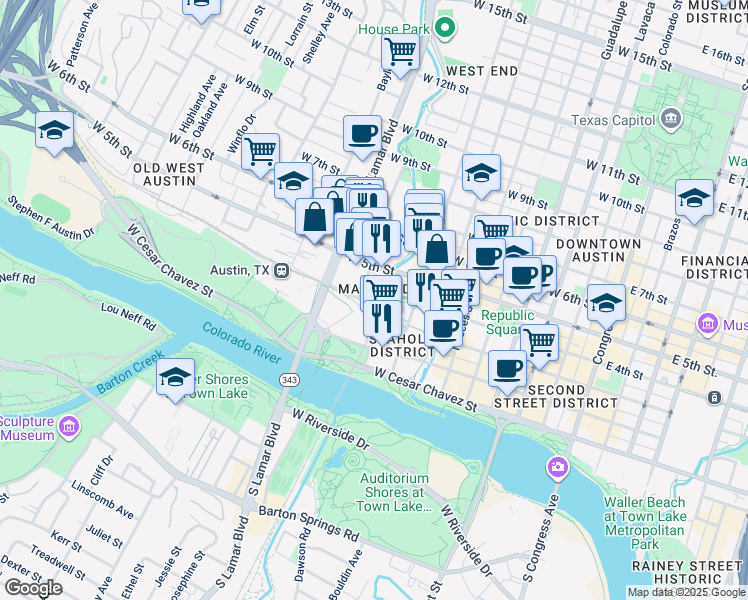Click the 343 highway shield

click(x=289, y=380)
